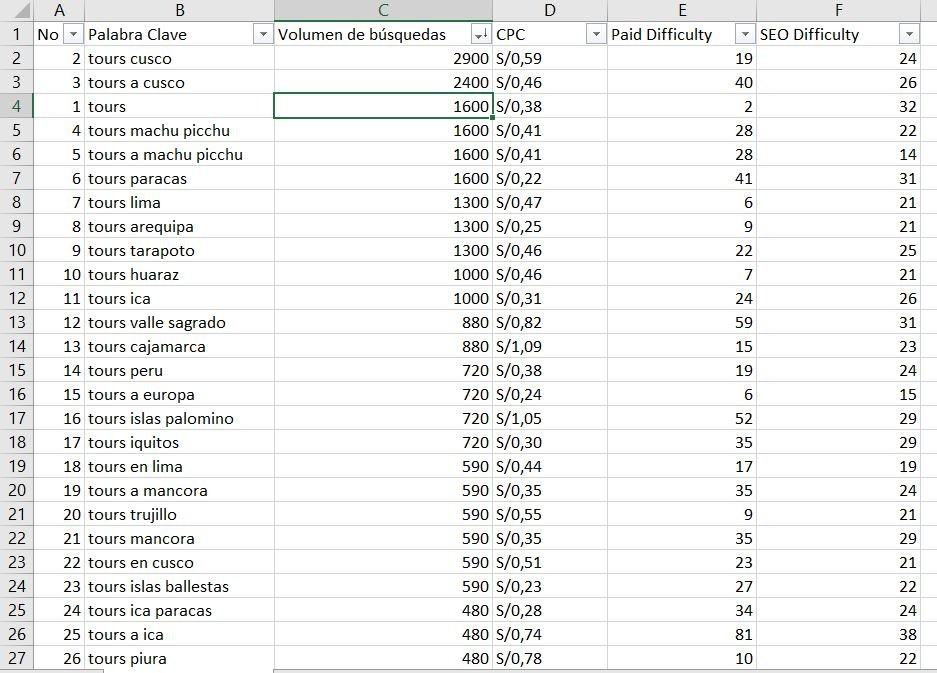Click cell 'tours ica' in row 12

coord(179,298)
